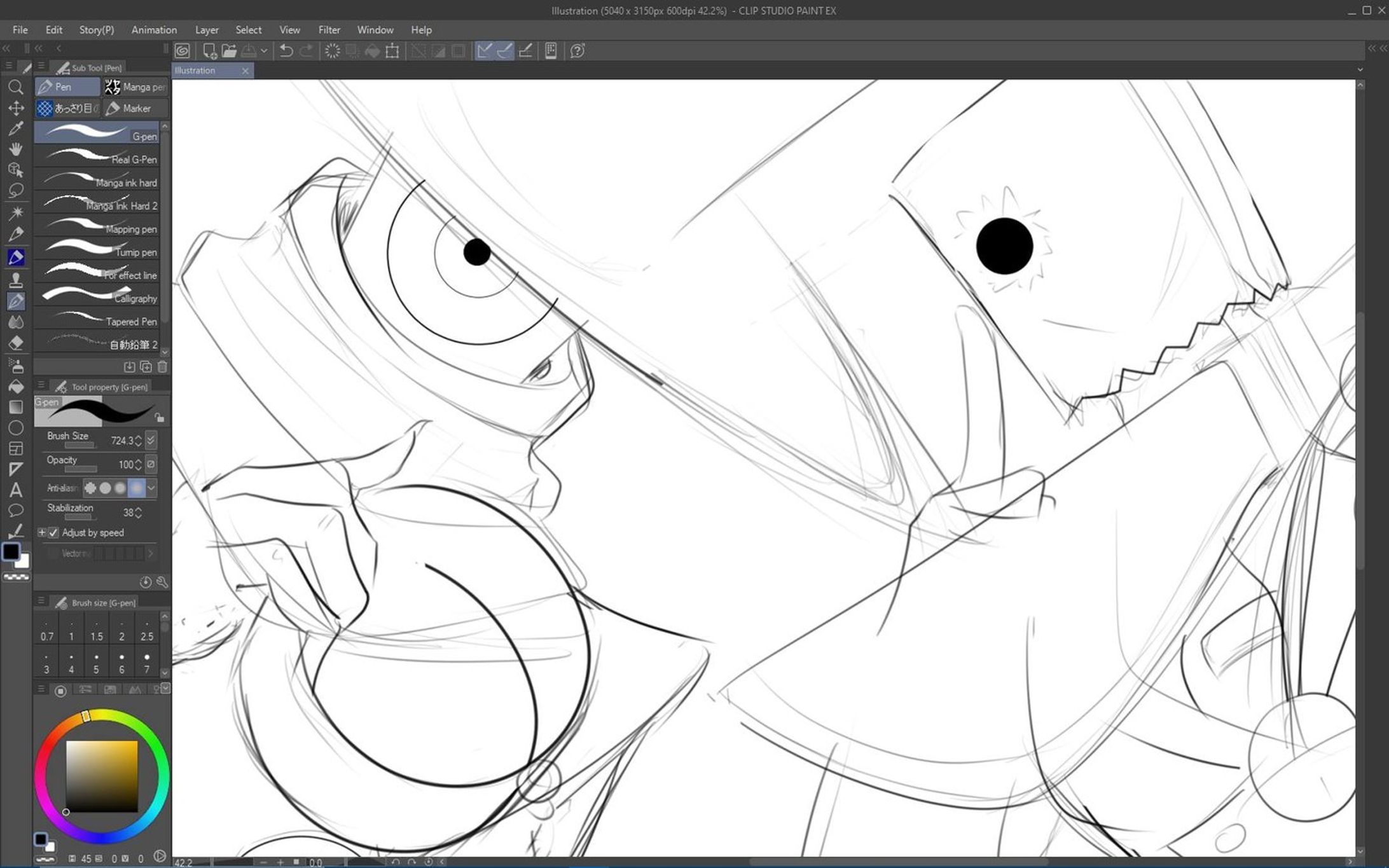Select the Eraser tool
The width and height of the screenshot is (1389, 868).
(x=16, y=343)
